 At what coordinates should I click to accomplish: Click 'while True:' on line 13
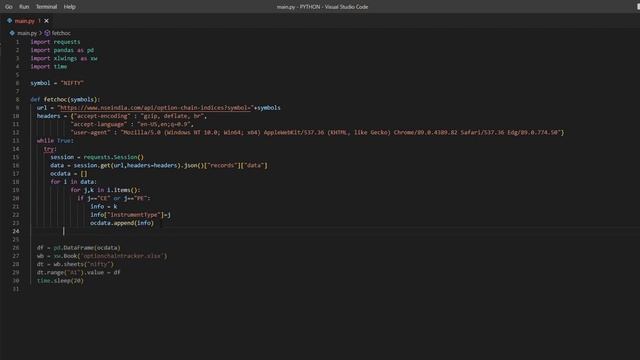pos(55,141)
